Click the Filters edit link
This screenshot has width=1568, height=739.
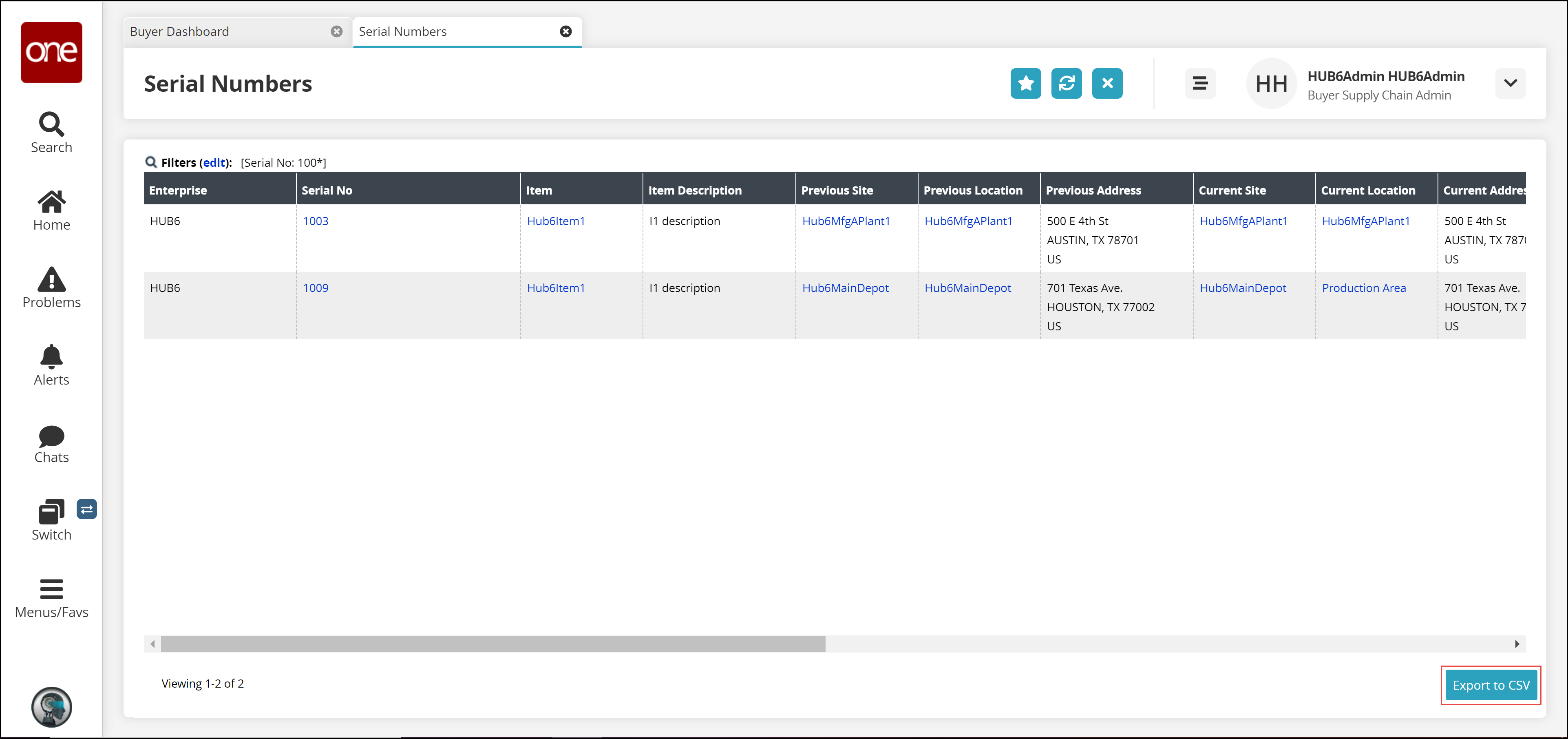pyautogui.click(x=214, y=163)
